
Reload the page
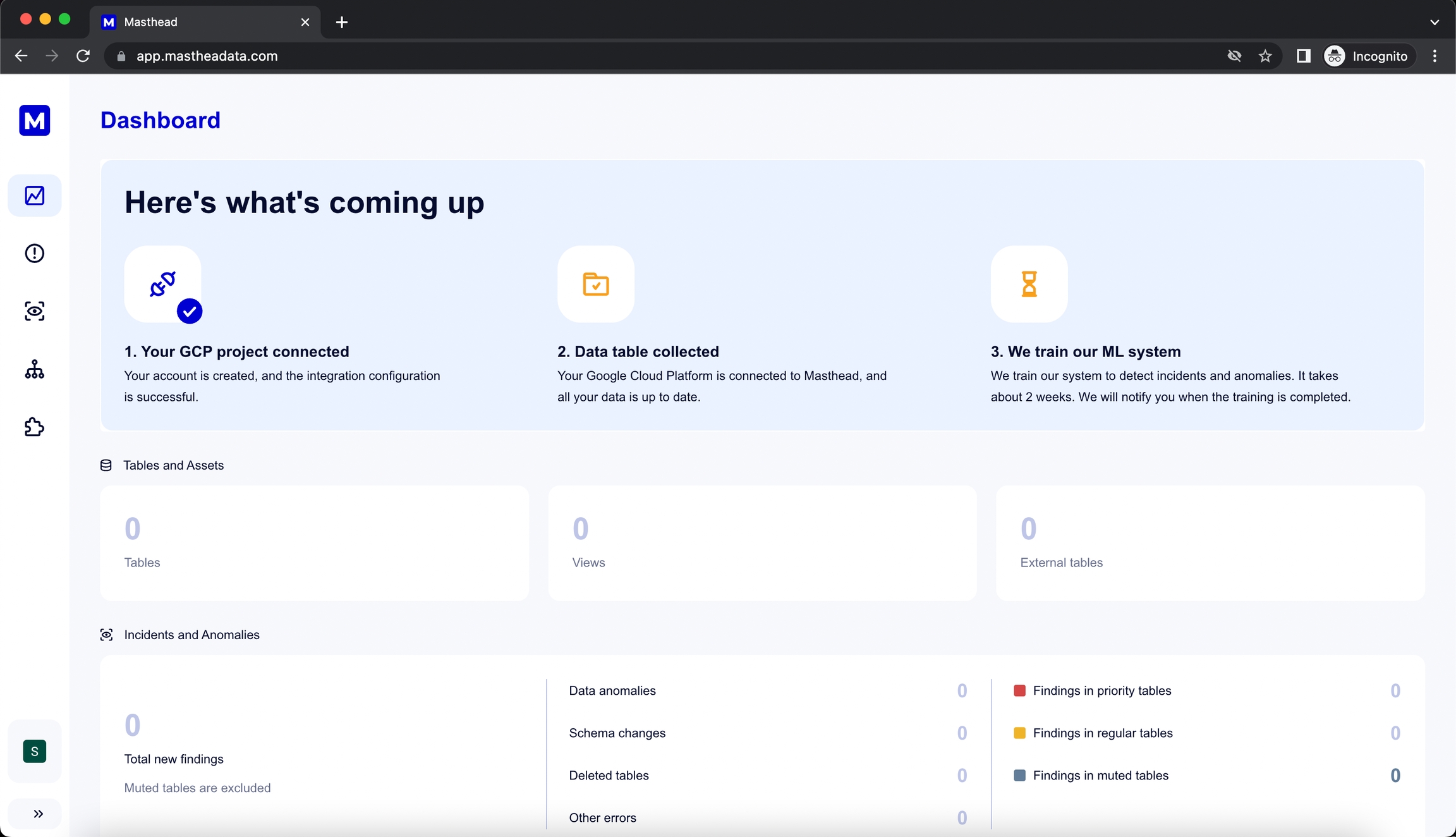point(83,56)
